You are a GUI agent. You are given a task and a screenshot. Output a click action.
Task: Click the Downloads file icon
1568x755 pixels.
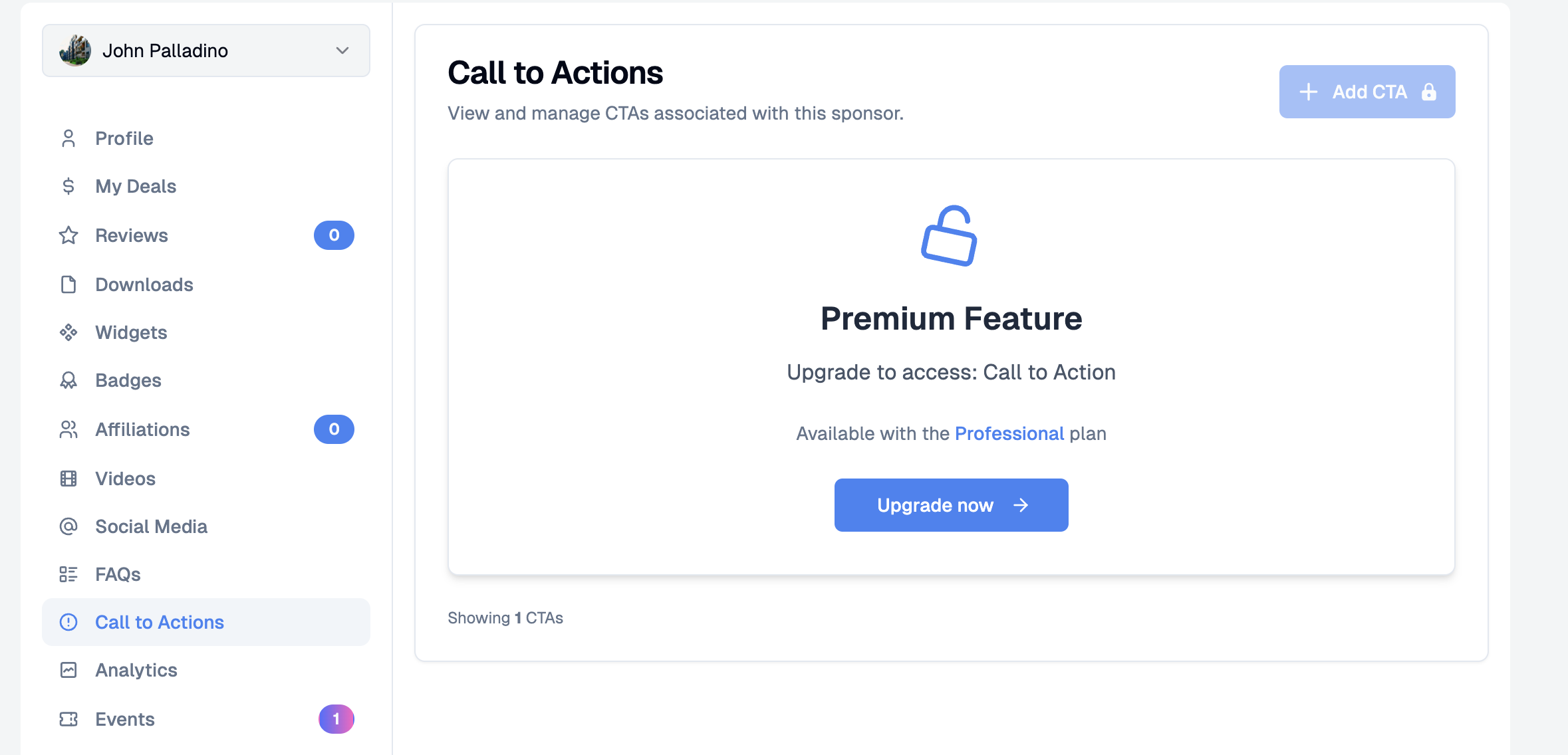[68, 284]
